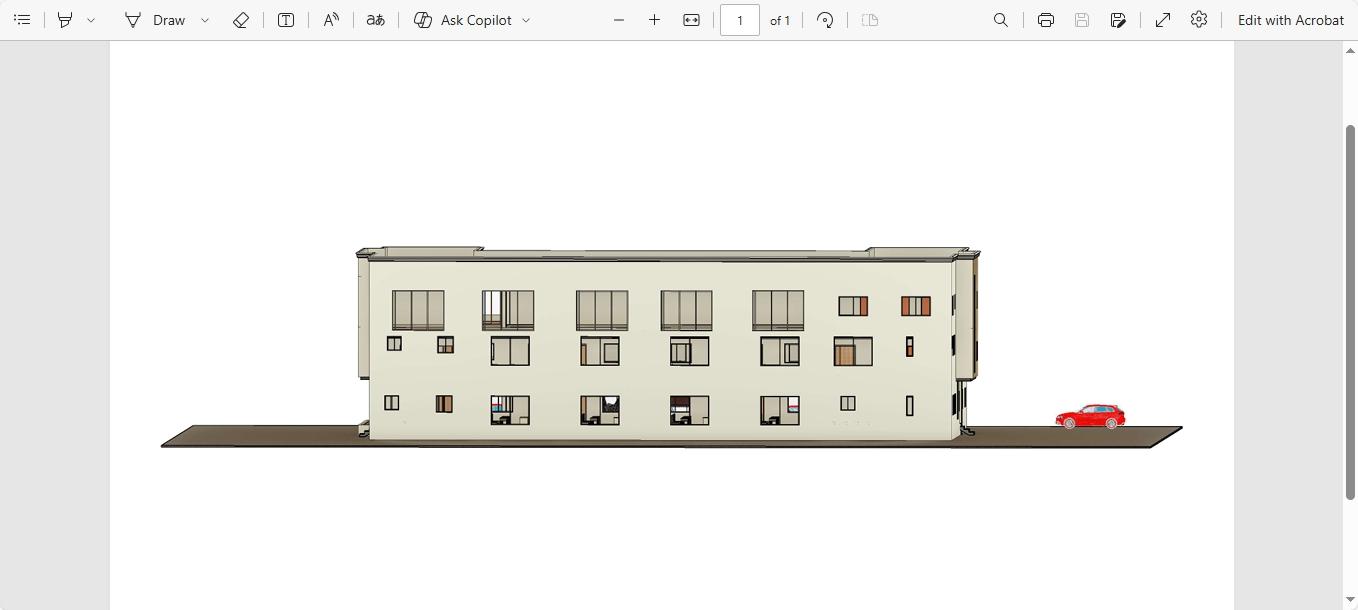Click Edit with Acrobat

point(1290,20)
